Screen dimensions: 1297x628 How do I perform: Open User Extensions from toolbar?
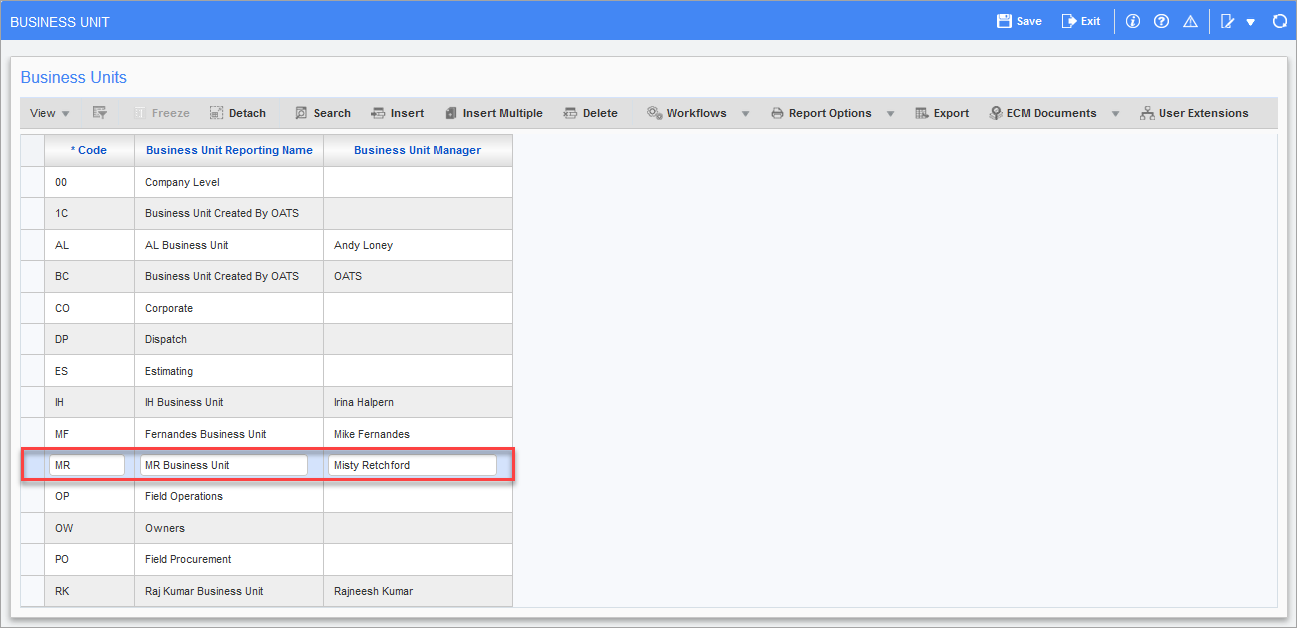(1194, 113)
